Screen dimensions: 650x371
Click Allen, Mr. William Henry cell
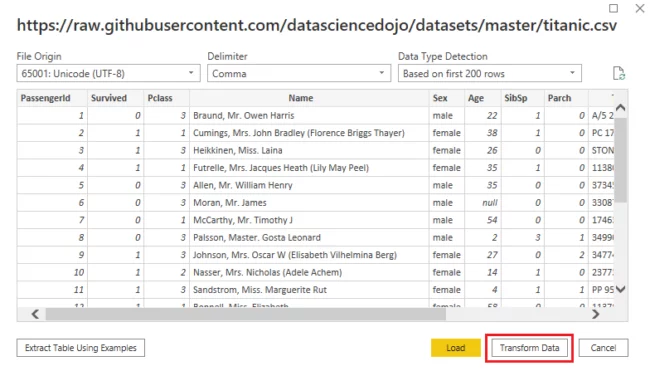point(309,185)
